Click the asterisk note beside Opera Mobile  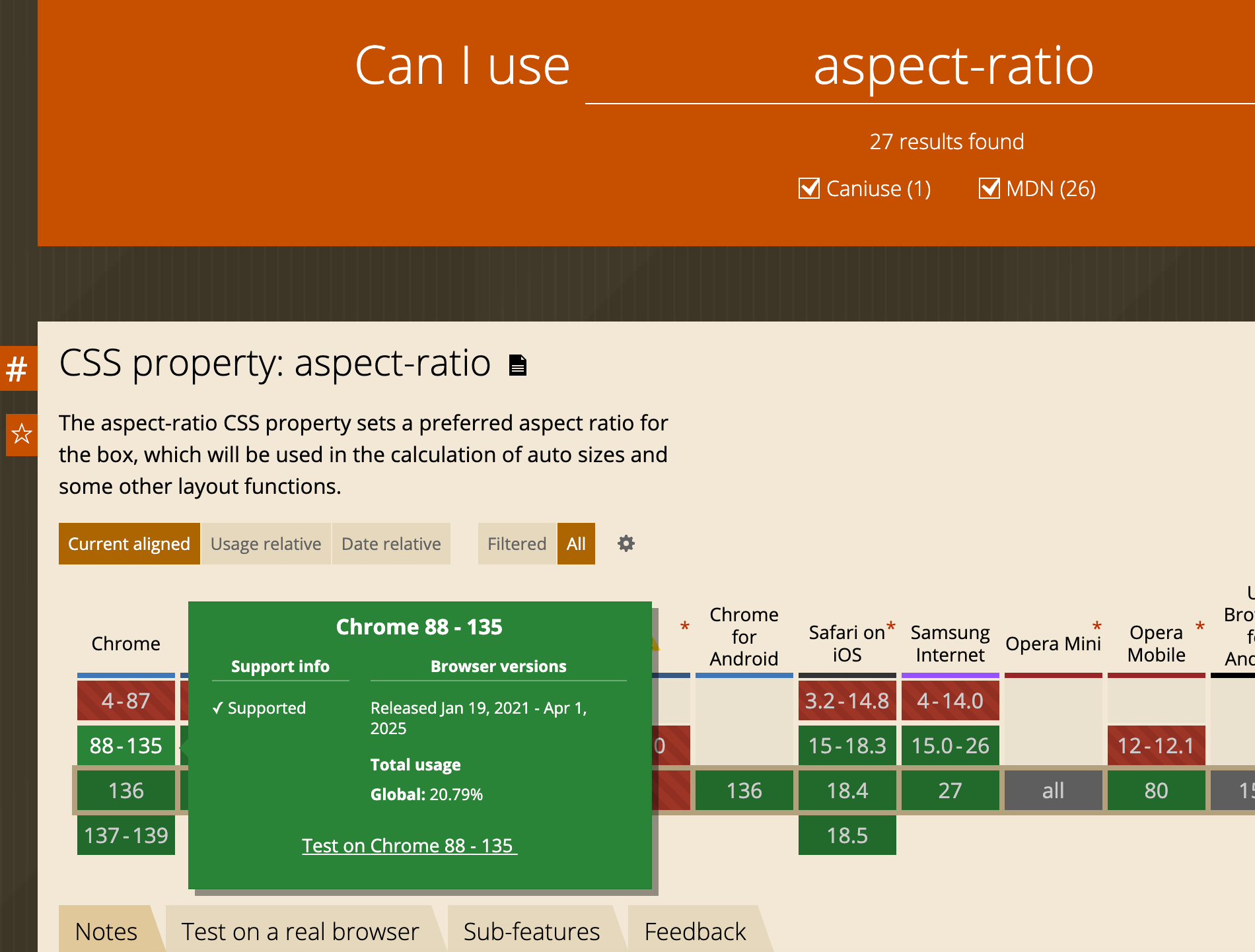(x=1200, y=627)
